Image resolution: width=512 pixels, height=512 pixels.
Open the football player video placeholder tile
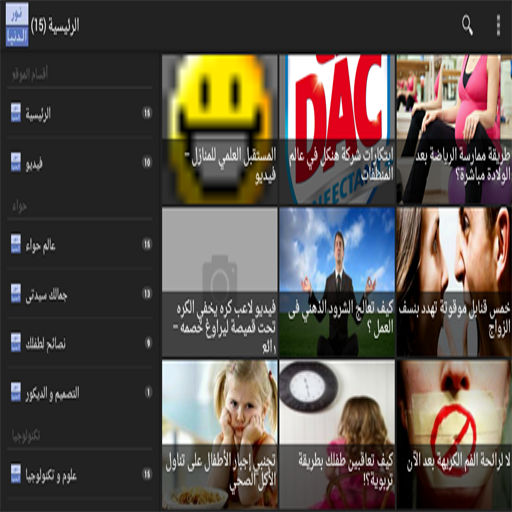[x=220, y=282]
